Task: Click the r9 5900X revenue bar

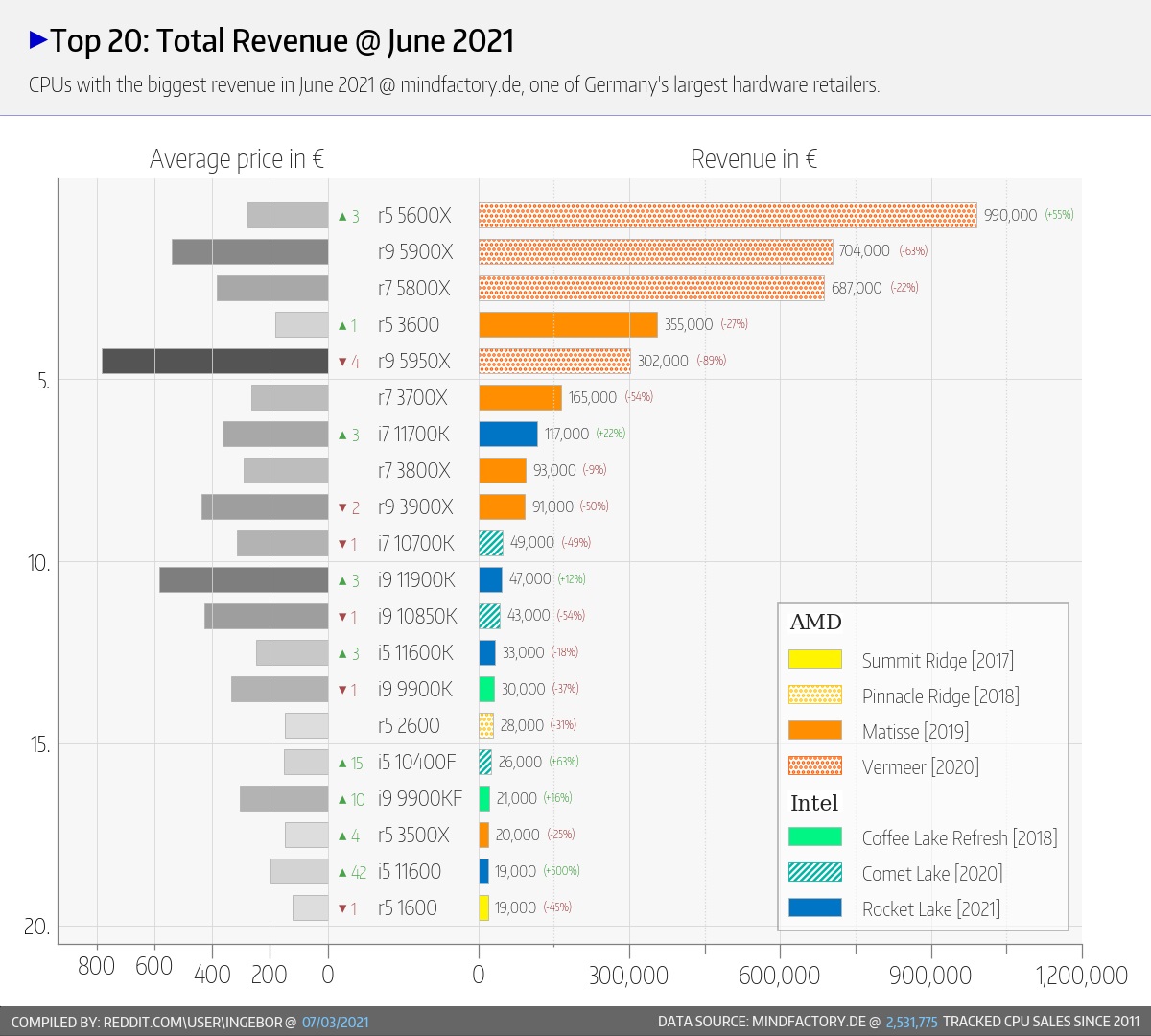Action: [656, 251]
